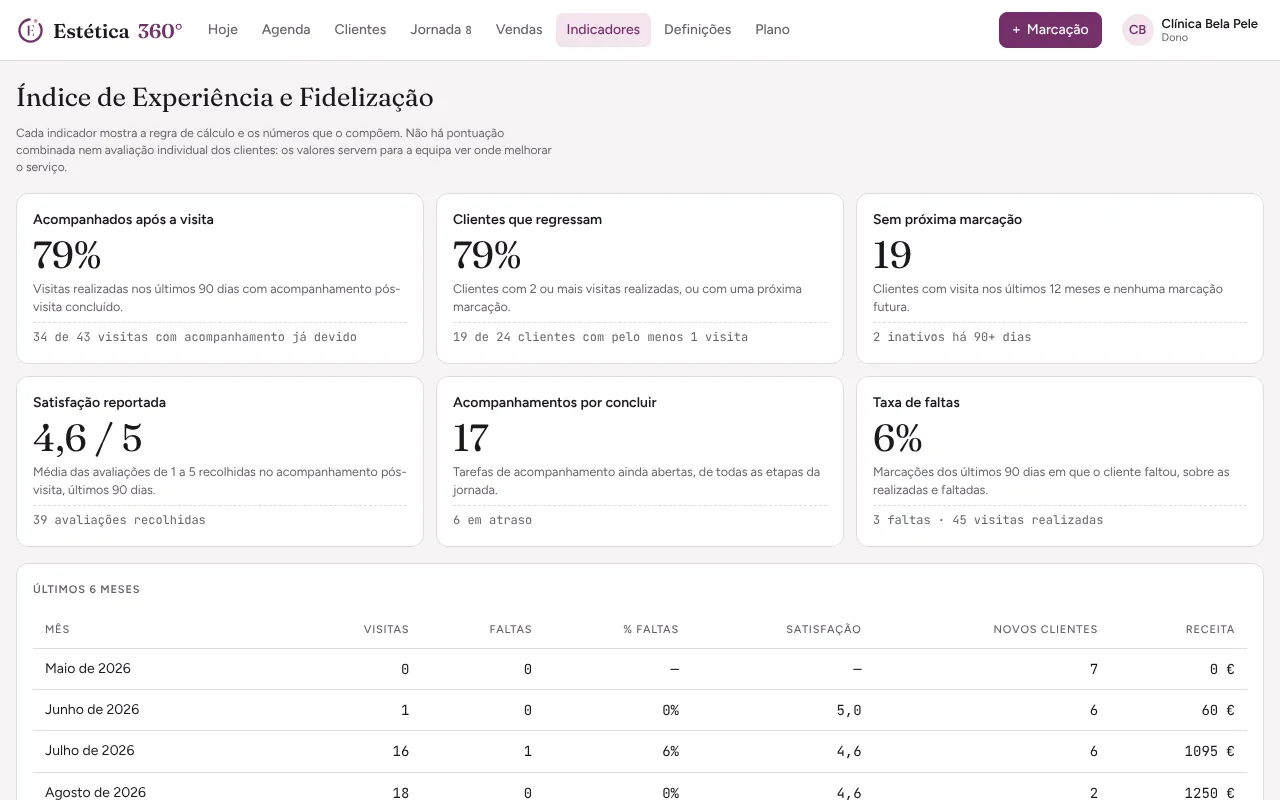The image size is (1280, 800).
Task: Click the Estética 360° logo icon
Action: pos(31,30)
